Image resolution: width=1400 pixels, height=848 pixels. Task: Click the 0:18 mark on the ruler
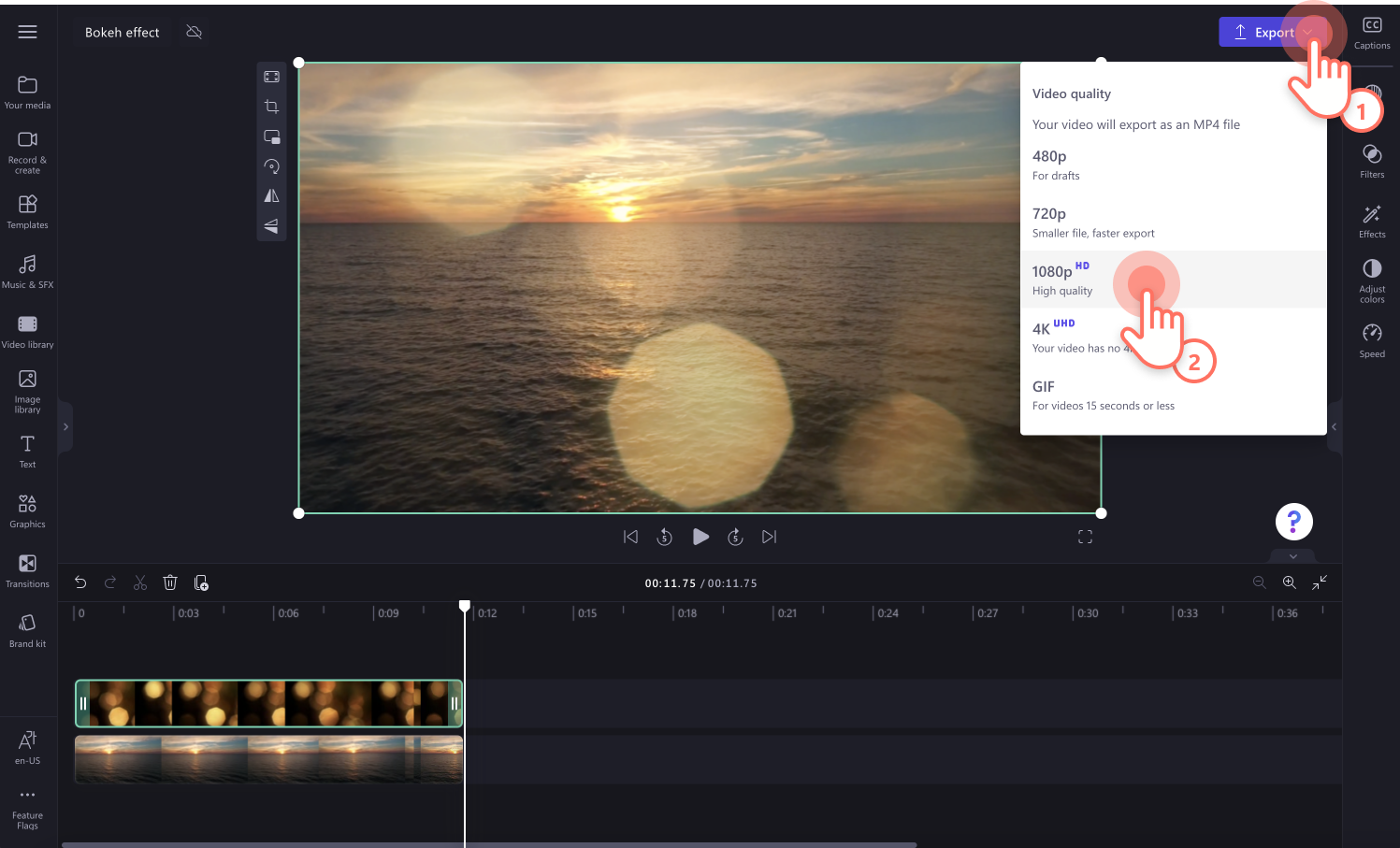(686, 613)
